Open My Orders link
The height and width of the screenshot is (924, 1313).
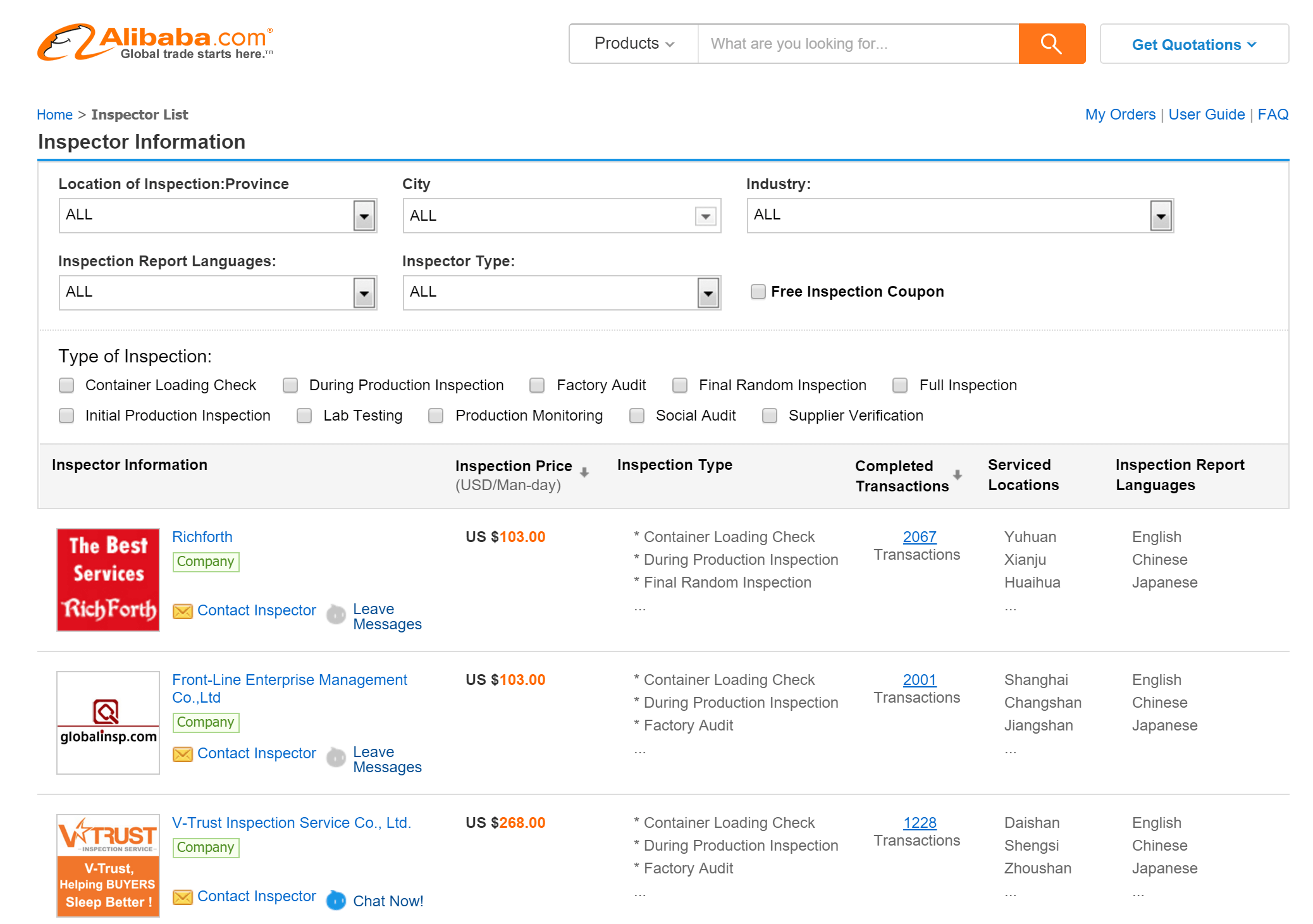point(1120,114)
